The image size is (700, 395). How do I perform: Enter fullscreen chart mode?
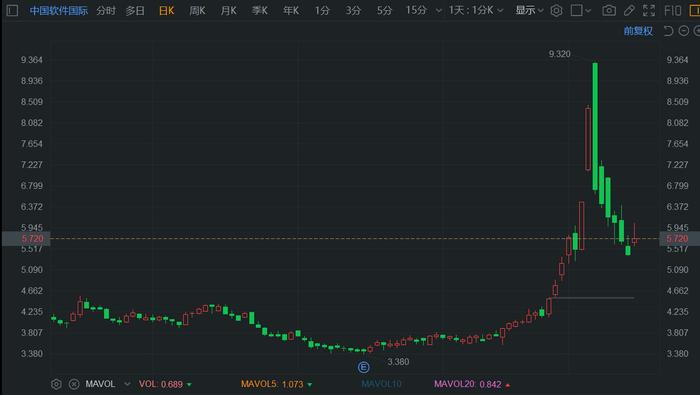pos(649,10)
